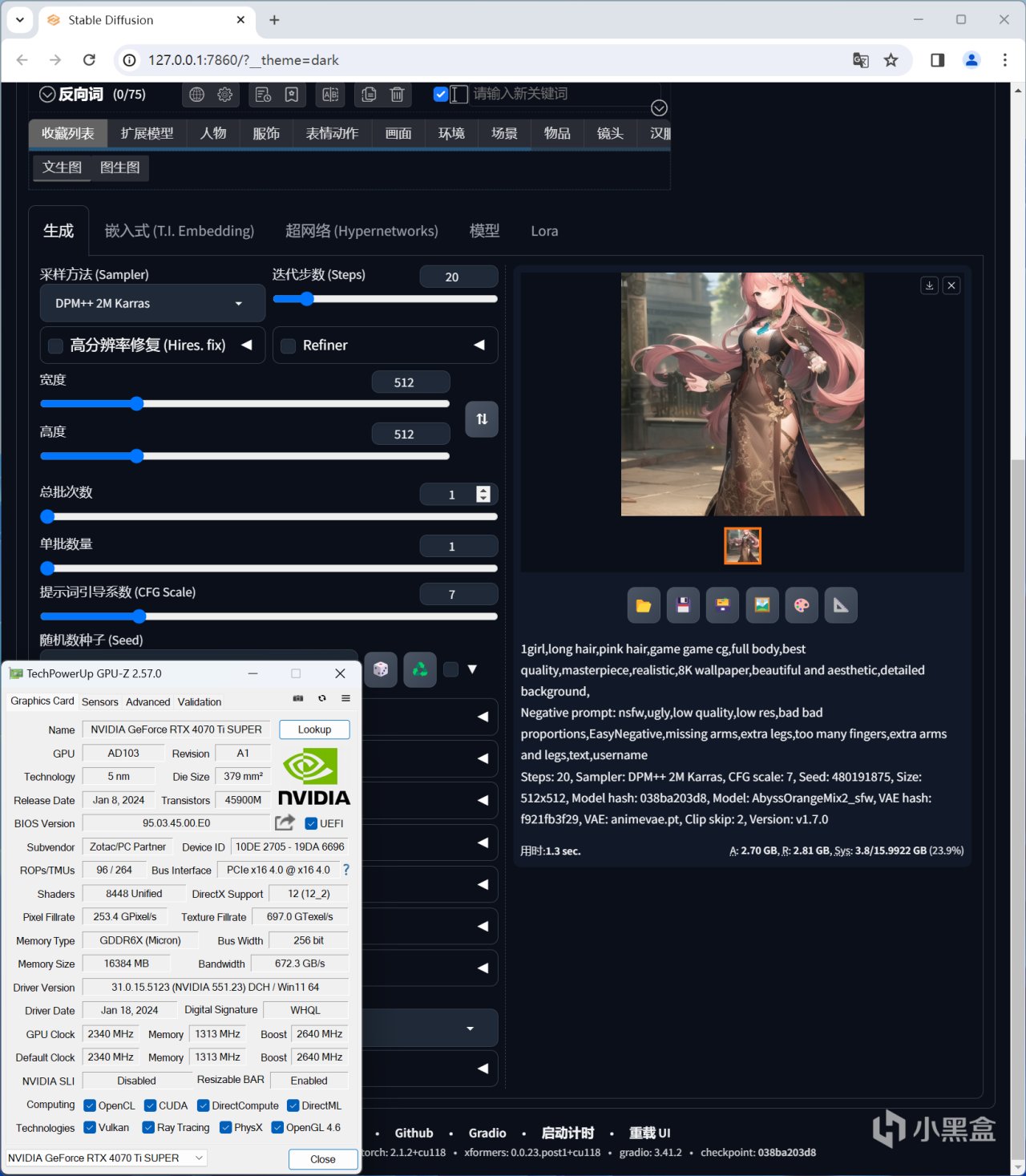Save the image with the floppy disk icon
1026x1176 pixels.
[x=683, y=605]
